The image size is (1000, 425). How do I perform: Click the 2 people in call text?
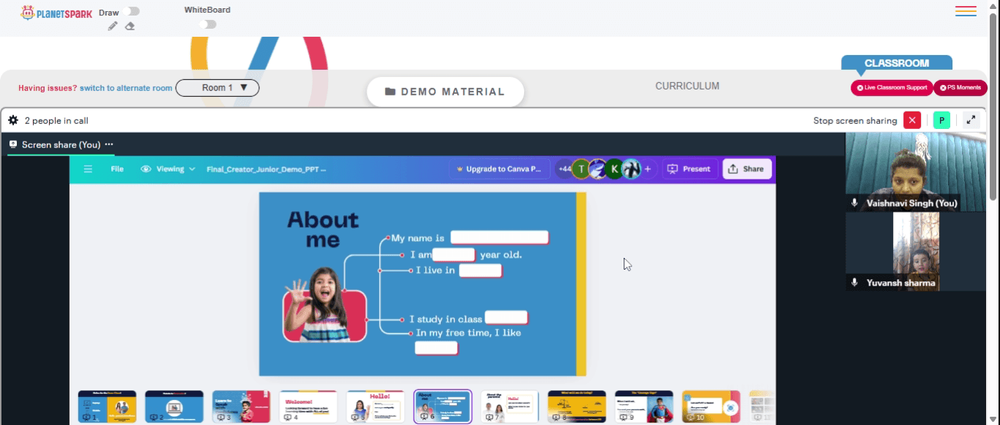pyautogui.click(x=56, y=121)
